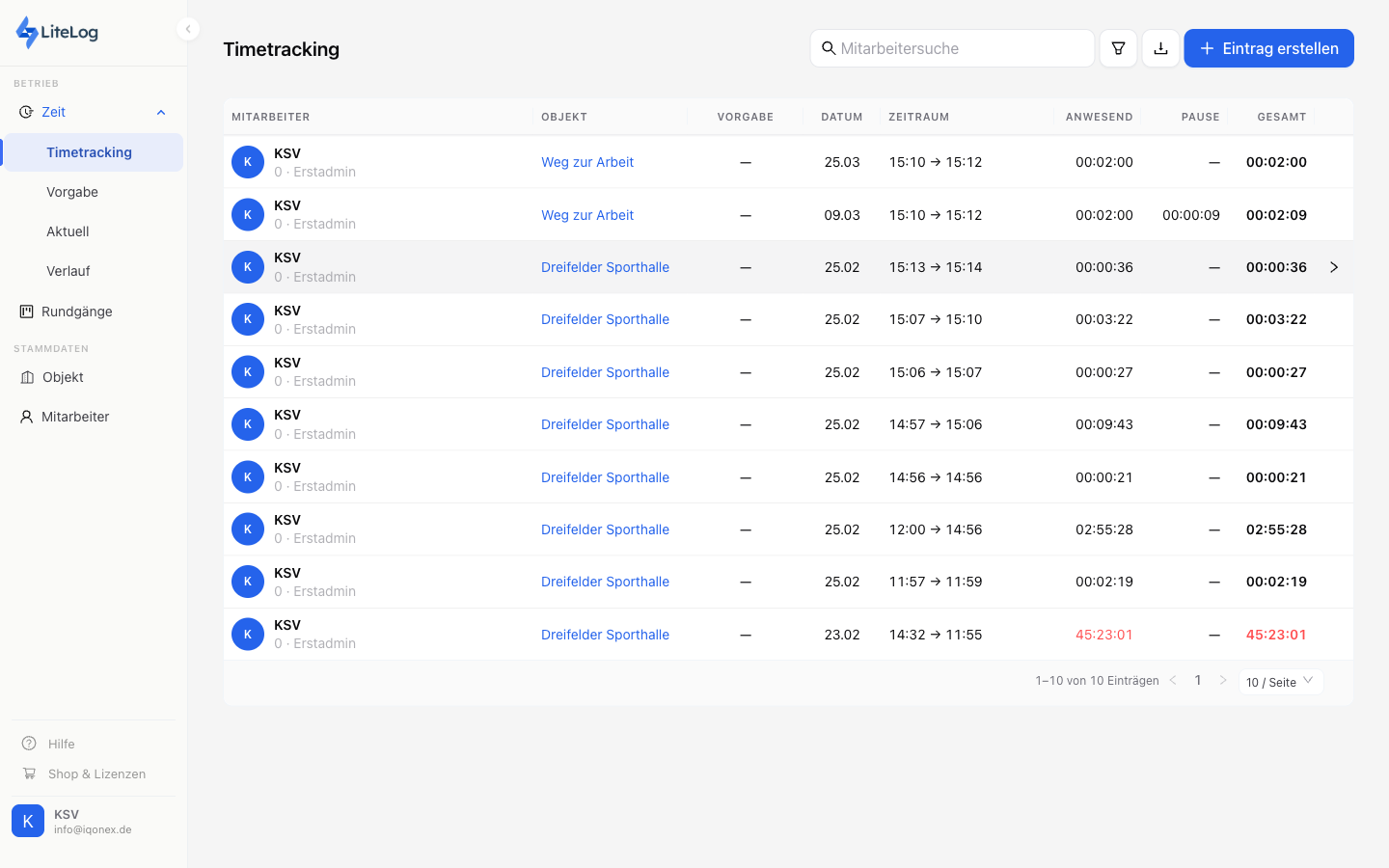Open the Dreifelder Sporthalle link dated 23.02
Image resolution: width=1389 pixels, height=868 pixels.
tap(605, 635)
